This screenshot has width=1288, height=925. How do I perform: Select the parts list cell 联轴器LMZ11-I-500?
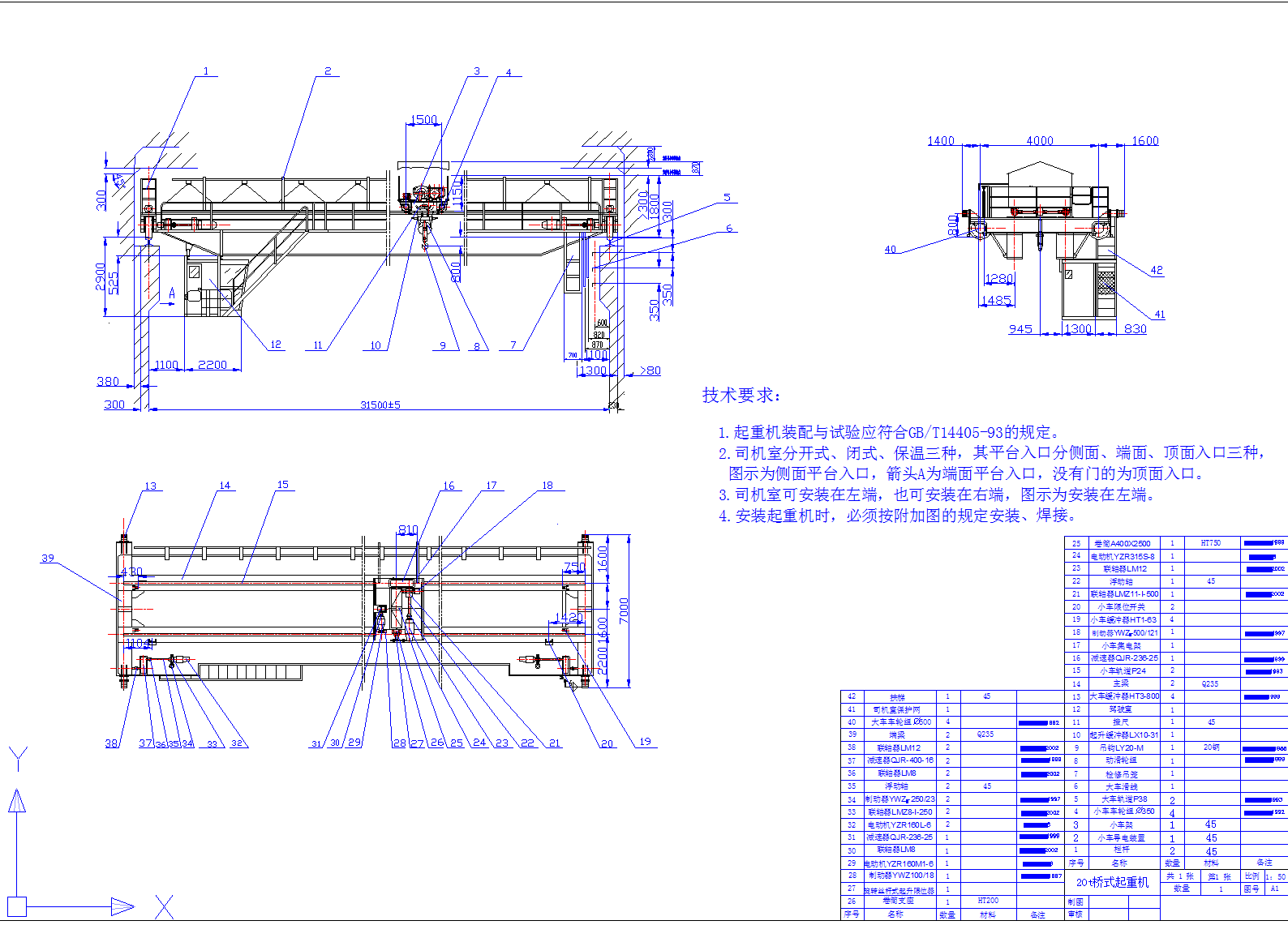tap(1124, 594)
